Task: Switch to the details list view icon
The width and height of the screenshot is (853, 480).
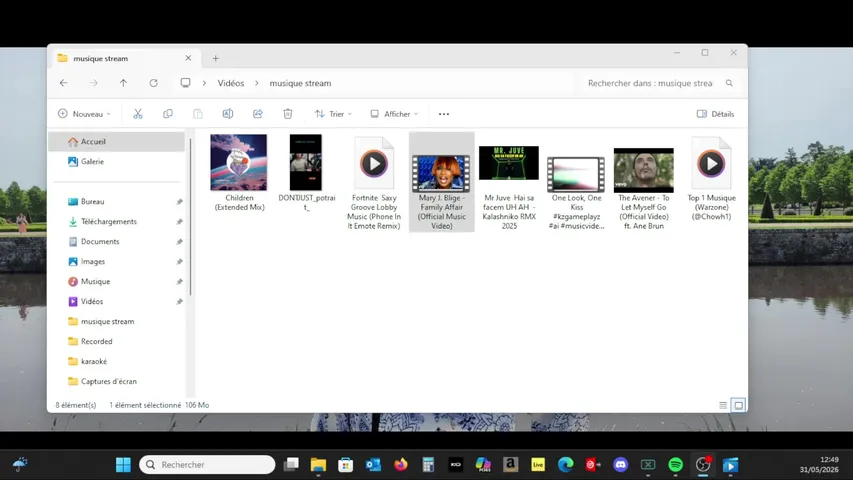Action: [723, 405]
